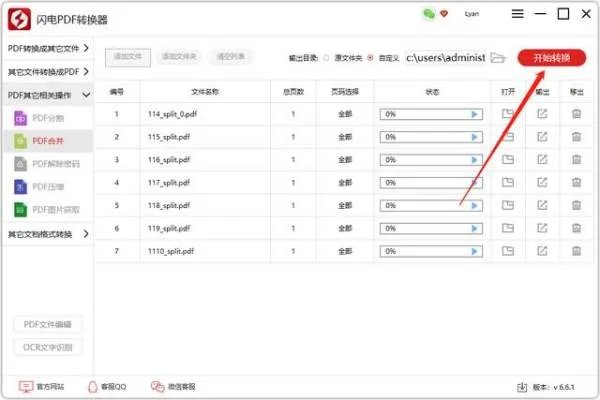Choose the PDF解除密码 unlock tool

(x=48, y=164)
